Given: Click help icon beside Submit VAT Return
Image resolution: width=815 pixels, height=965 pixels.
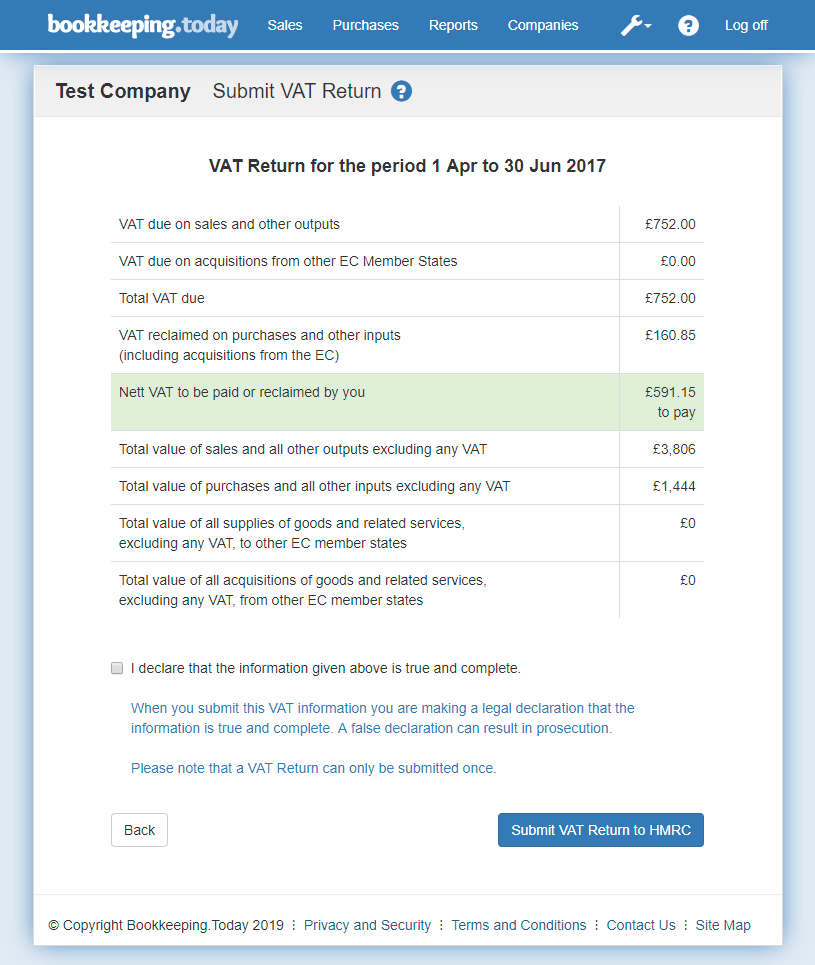Looking at the screenshot, I should tap(401, 91).
